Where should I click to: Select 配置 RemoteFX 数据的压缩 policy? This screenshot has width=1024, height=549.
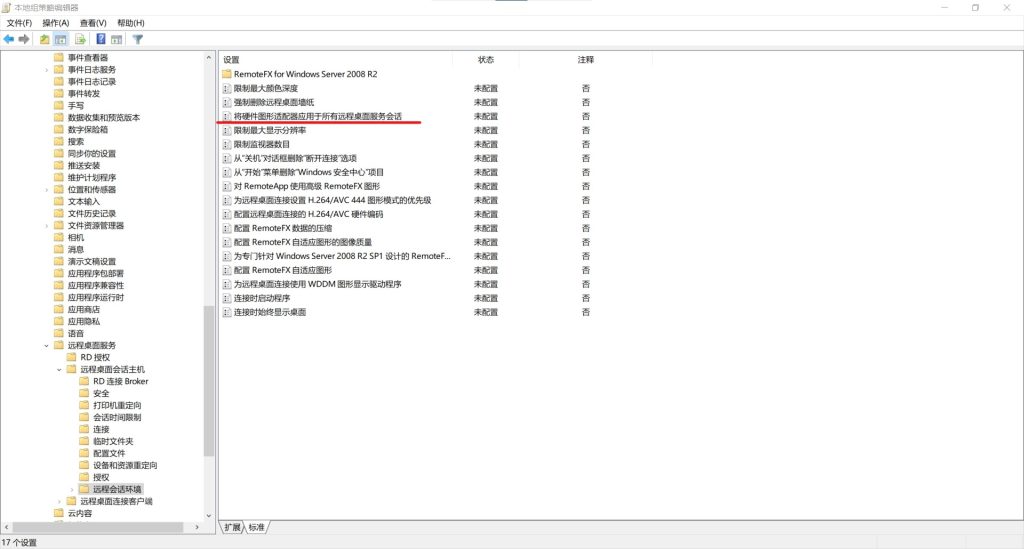(x=283, y=228)
